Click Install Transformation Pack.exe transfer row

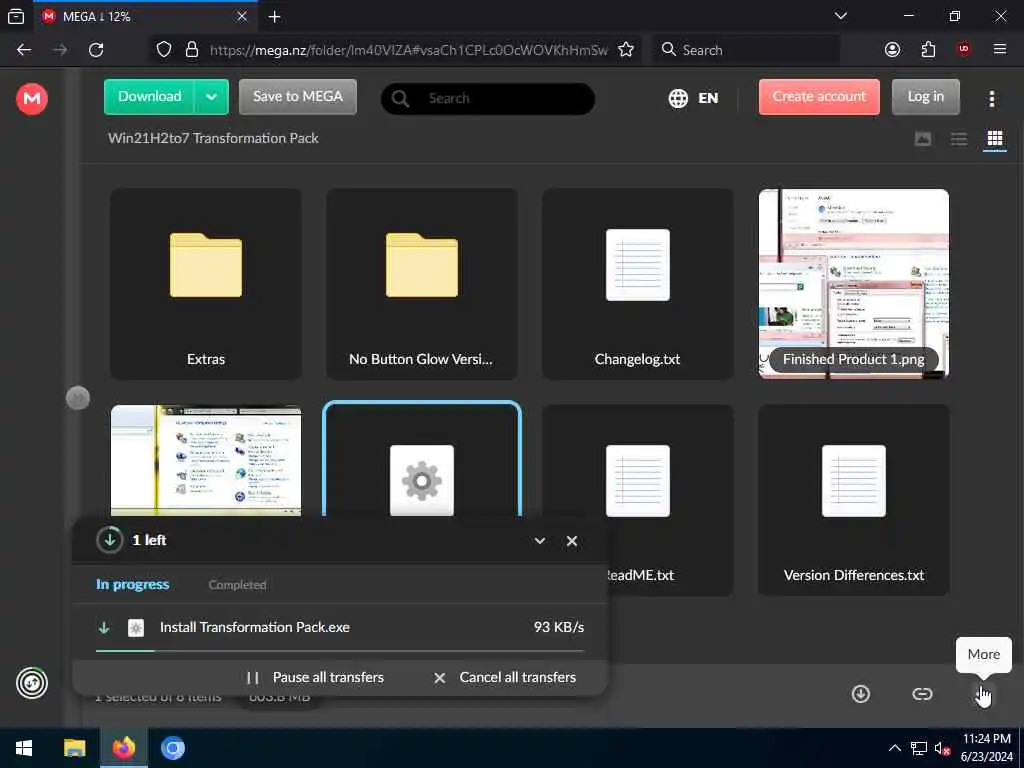[x=340, y=627]
